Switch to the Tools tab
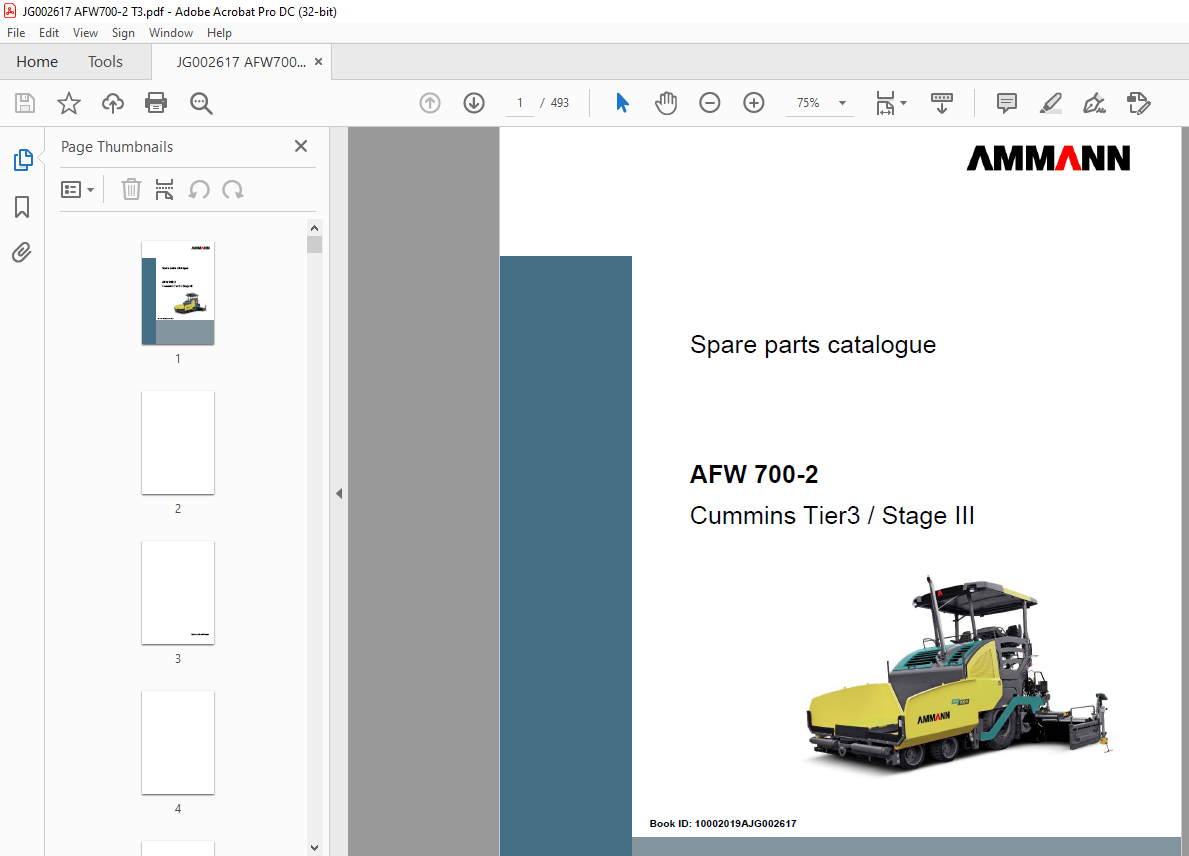 pos(105,61)
